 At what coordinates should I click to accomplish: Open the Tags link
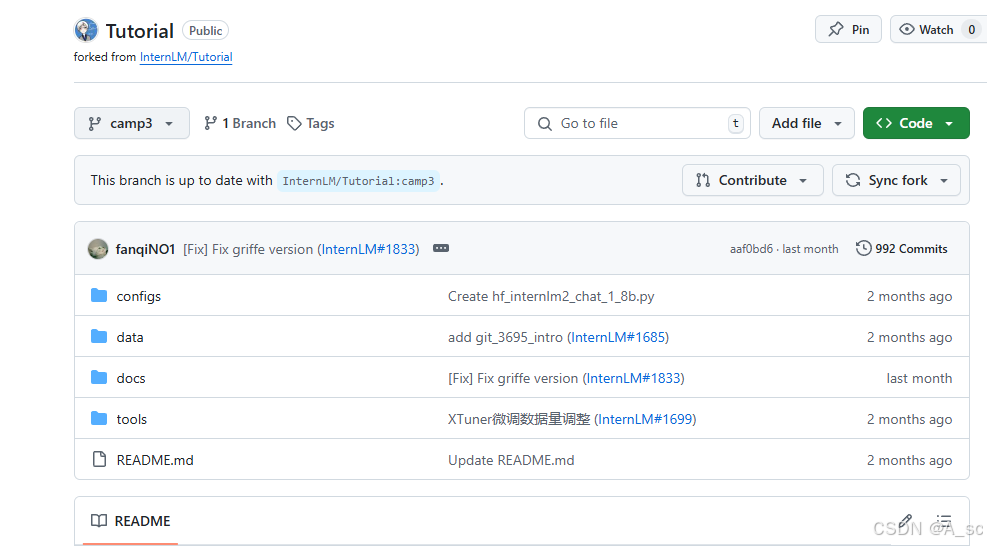pos(310,123)
